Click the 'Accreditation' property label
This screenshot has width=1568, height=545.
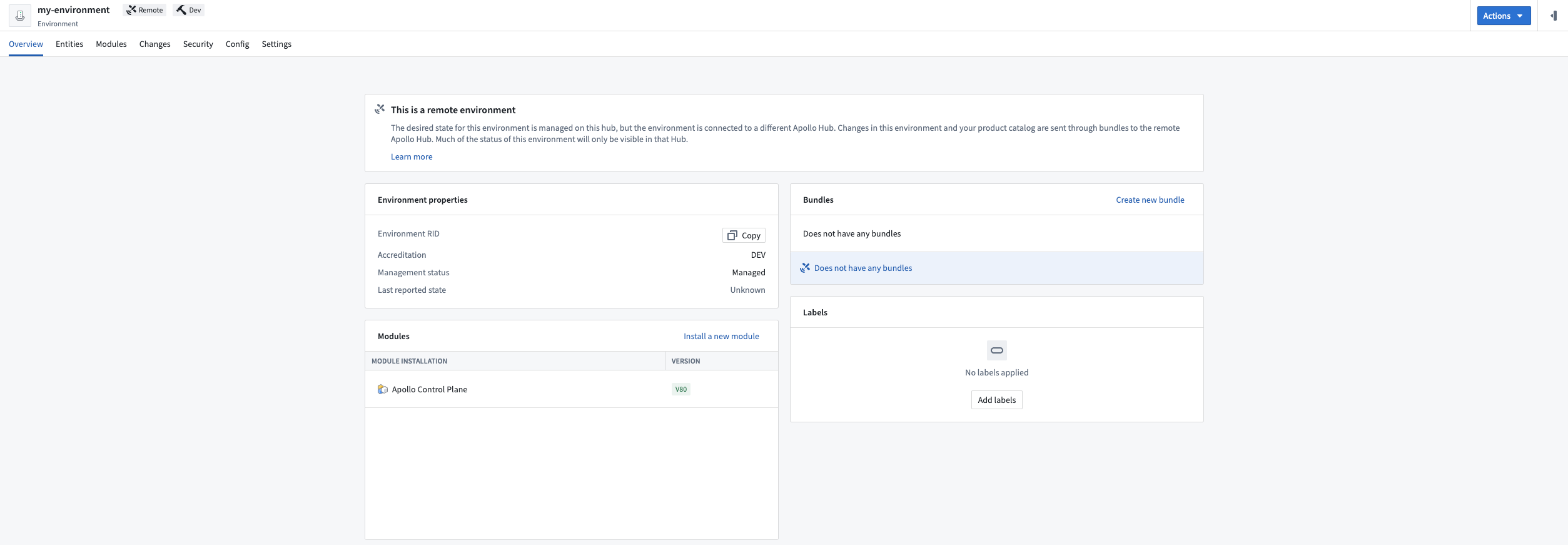coord(402,255)
